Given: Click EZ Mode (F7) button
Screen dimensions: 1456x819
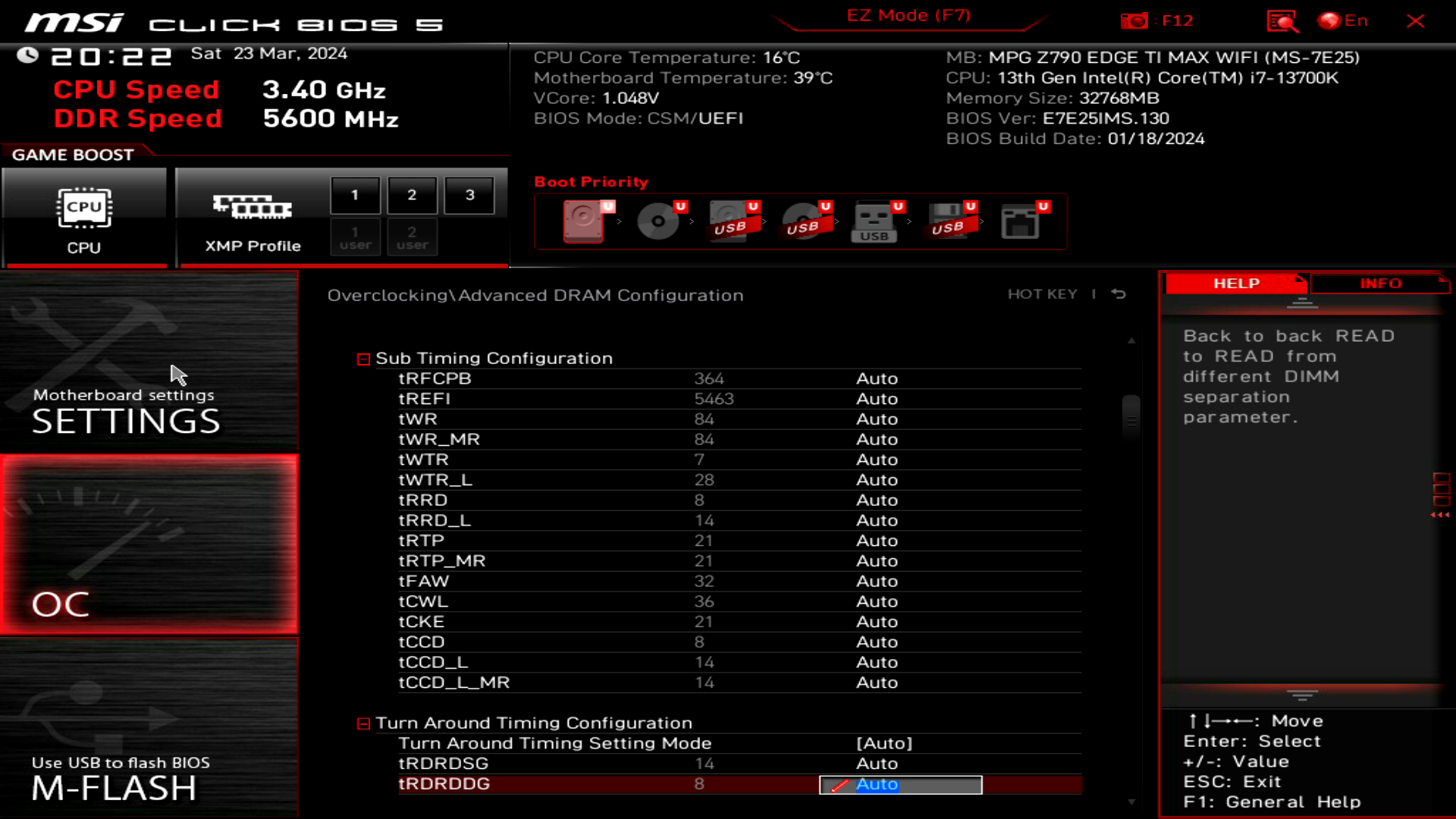Looking at the screenshot, I should click(907, 15).
